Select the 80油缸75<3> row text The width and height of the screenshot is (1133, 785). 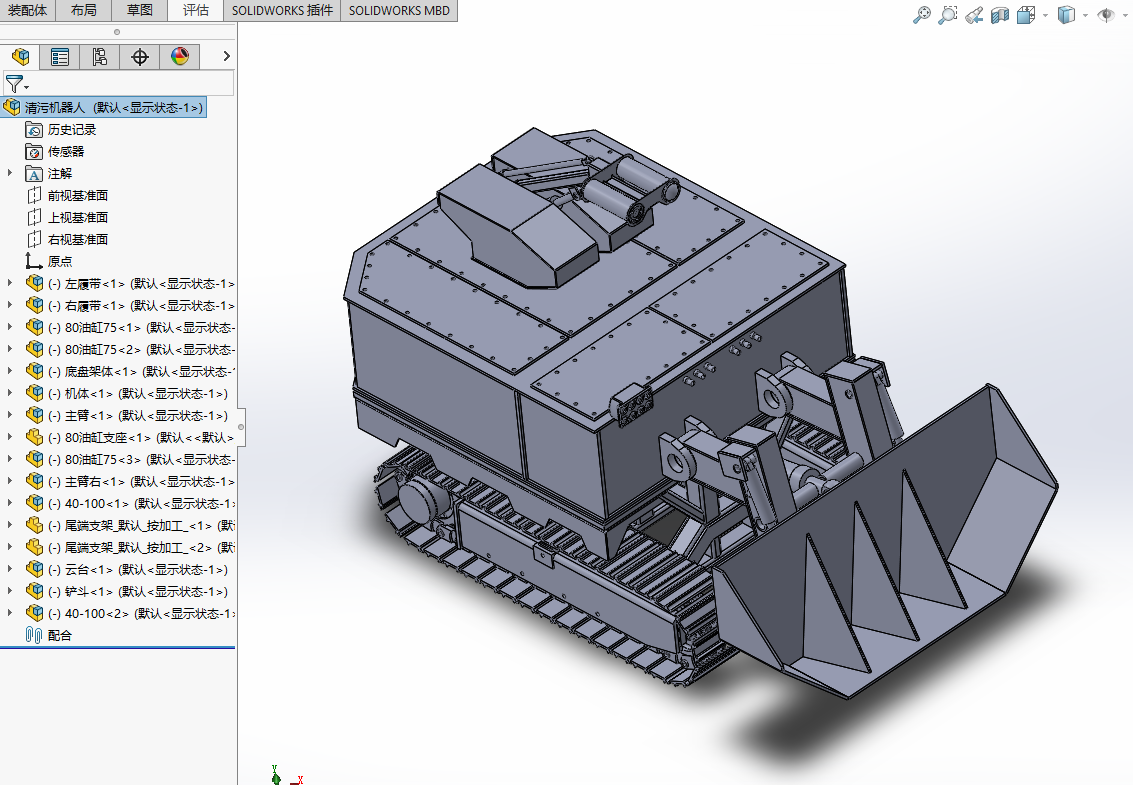pos(142,460)
